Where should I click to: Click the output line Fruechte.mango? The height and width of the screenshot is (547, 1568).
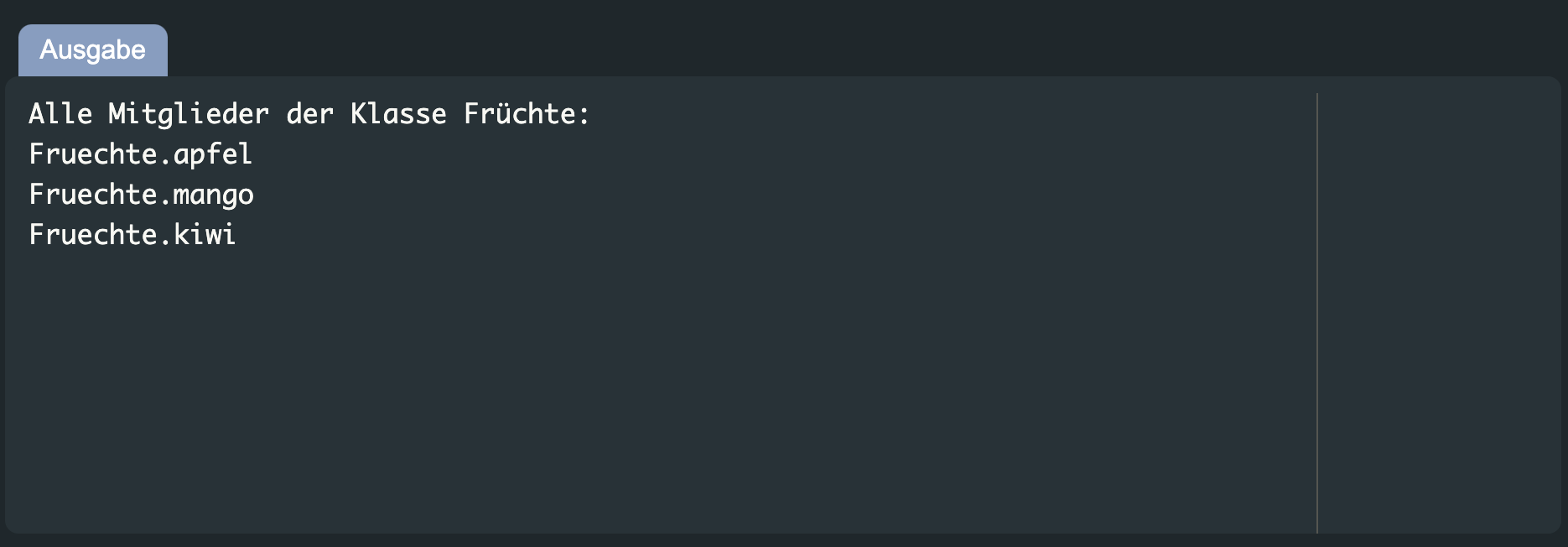(x=141, y=195)
